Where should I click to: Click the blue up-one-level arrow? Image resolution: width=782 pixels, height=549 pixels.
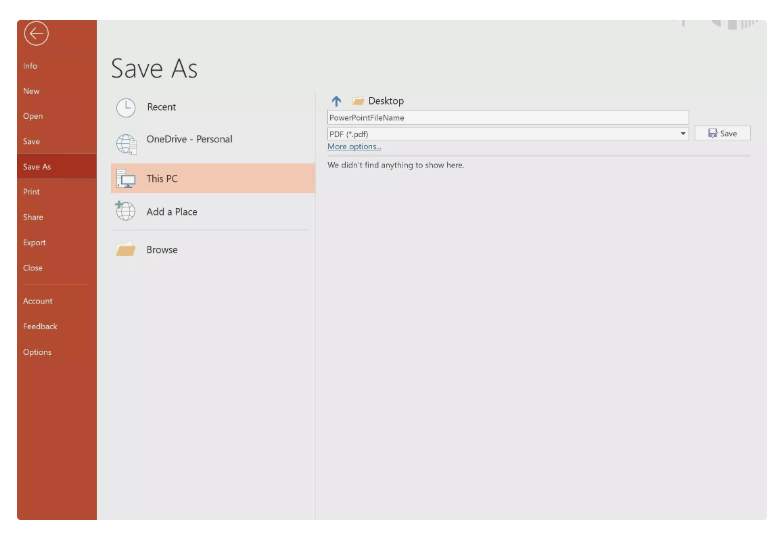pyautogui.click(x=336, y=101)
